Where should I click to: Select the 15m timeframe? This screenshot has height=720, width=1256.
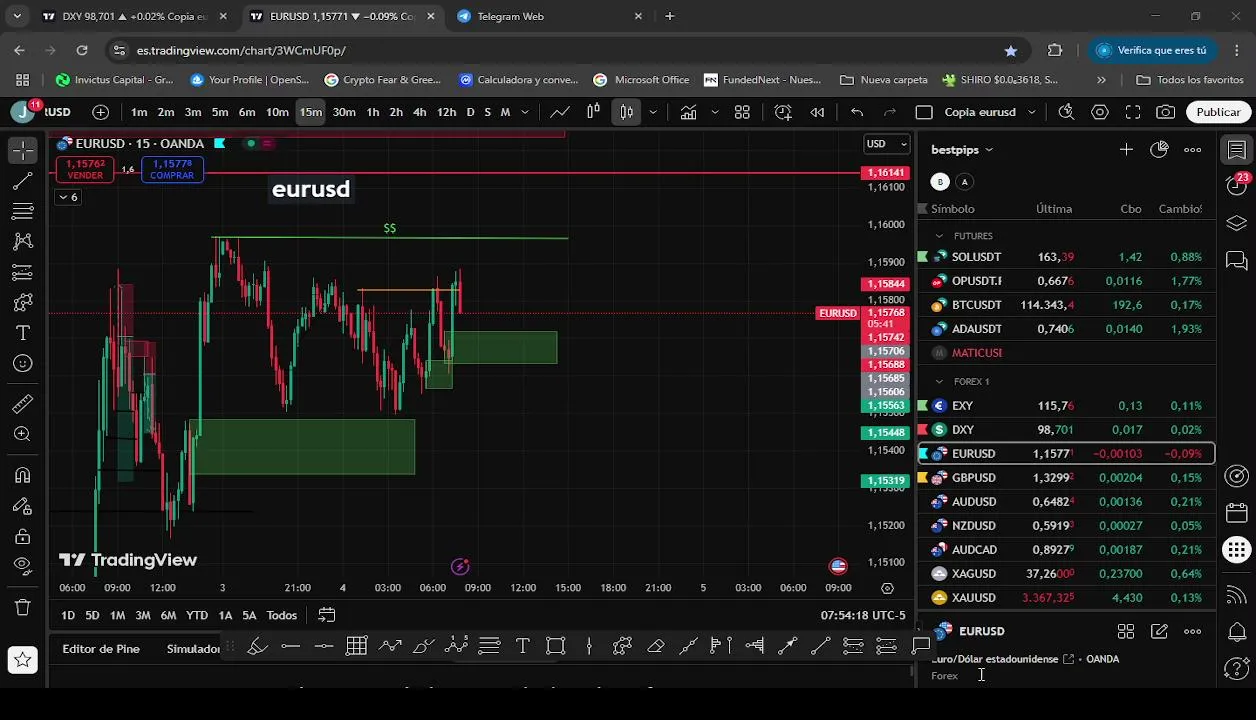click(311, 112)
